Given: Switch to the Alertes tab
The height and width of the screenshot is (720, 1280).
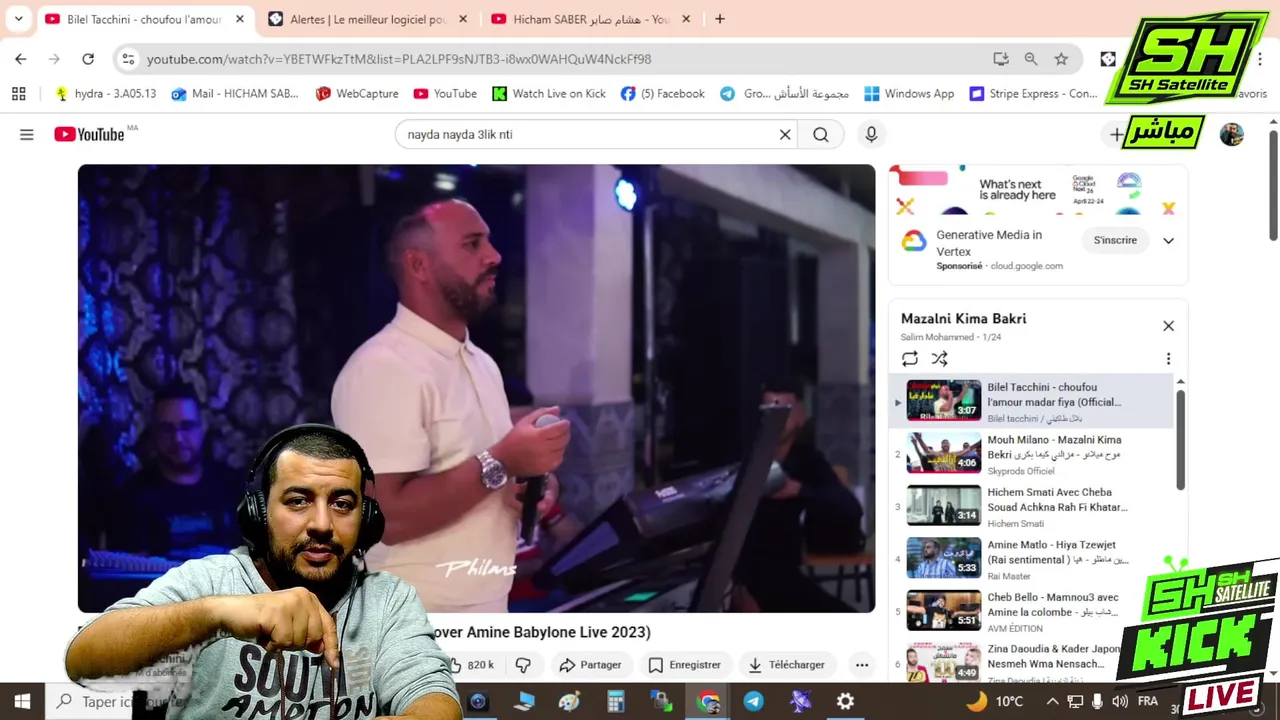Looking at the screenshot, I should pyautogui.click(x=368, y=19).
